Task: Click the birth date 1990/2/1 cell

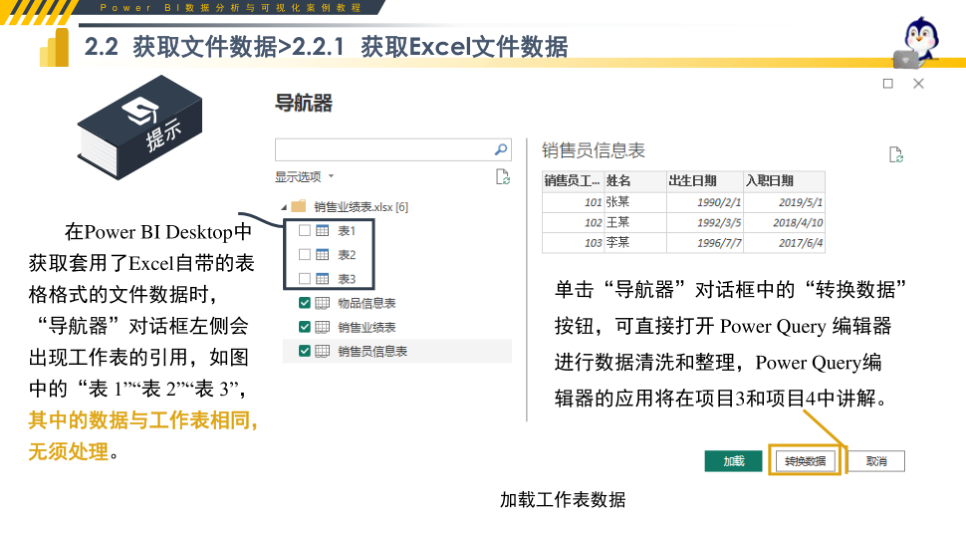Action: coord(705,201)
